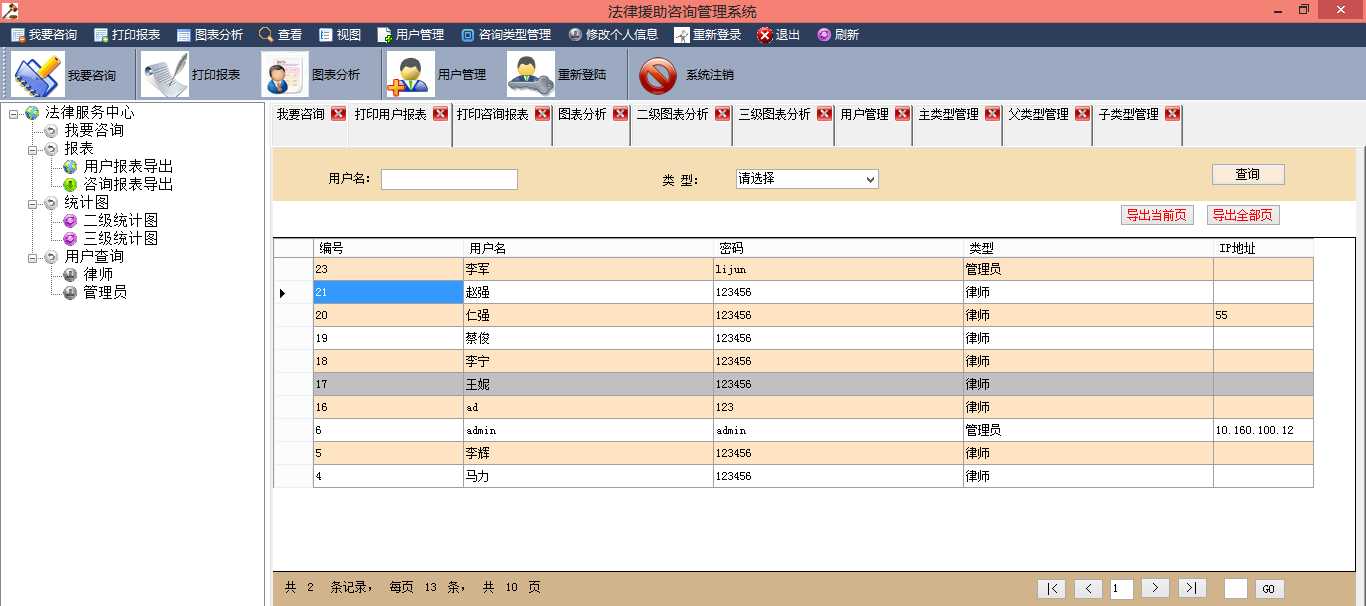
Task: Click 退出 in the menu bar
Action: click(779, 34)
